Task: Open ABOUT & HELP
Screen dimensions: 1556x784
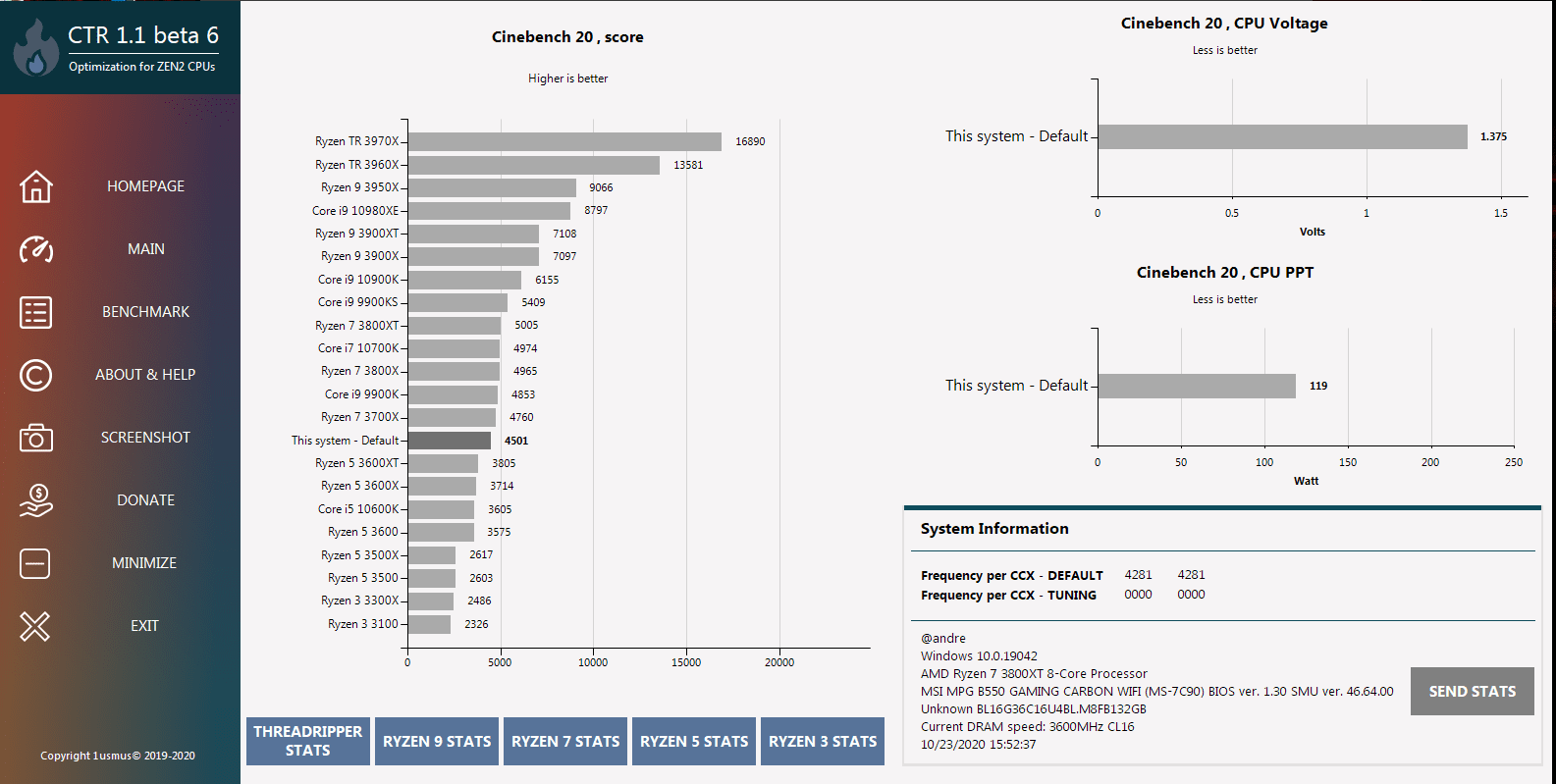Action: [145, 375]
